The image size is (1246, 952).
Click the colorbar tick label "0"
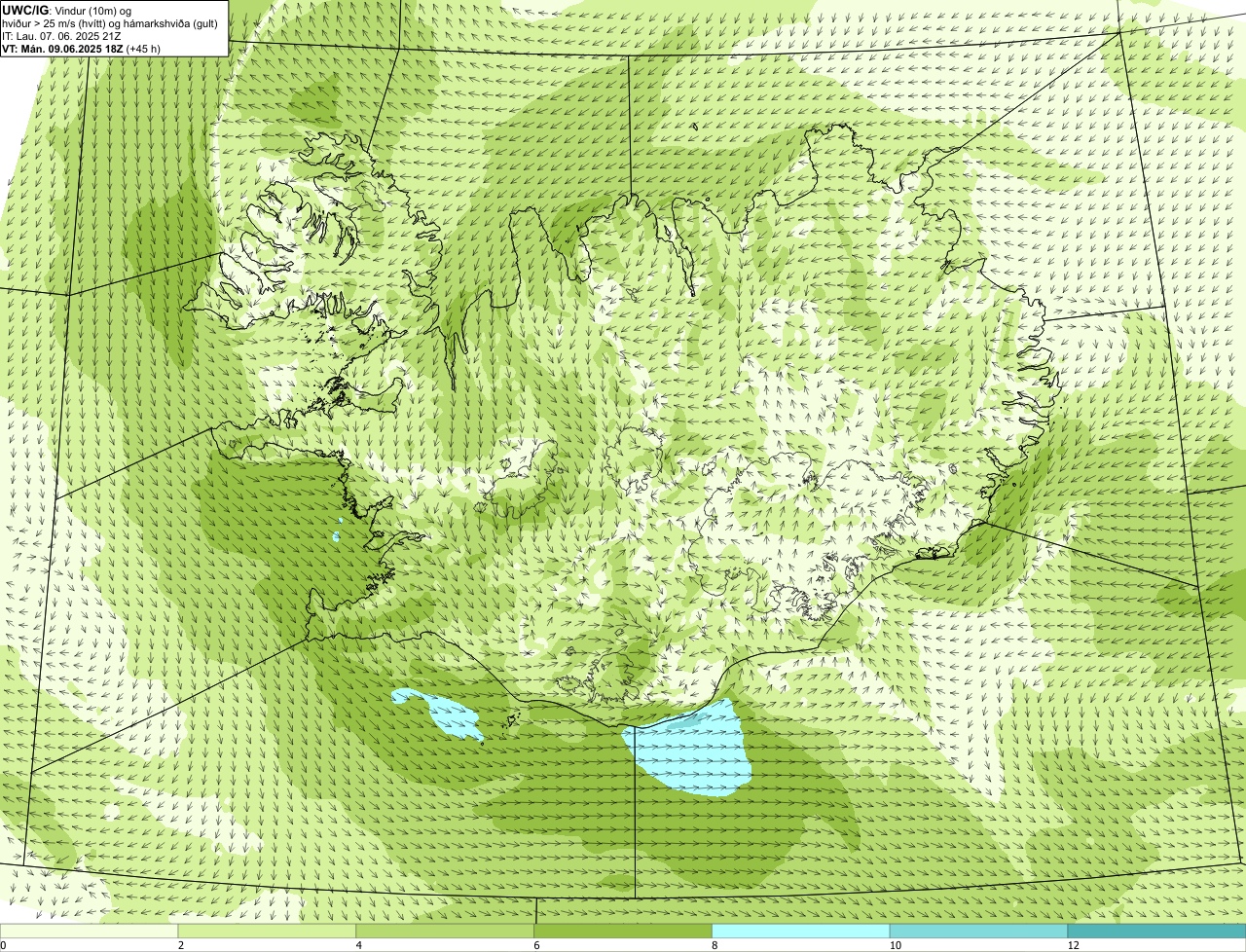click(x=3, y=945)
